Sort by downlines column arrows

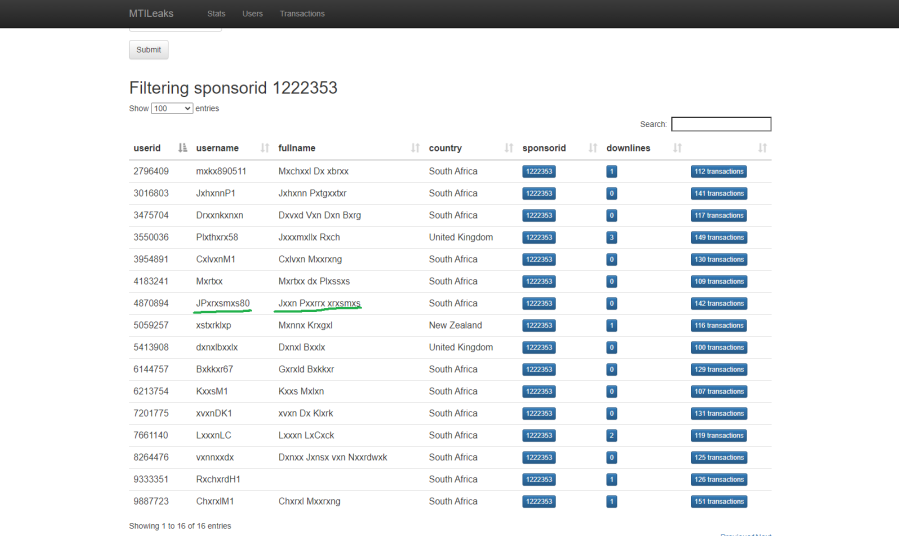(x=676, y=148)
